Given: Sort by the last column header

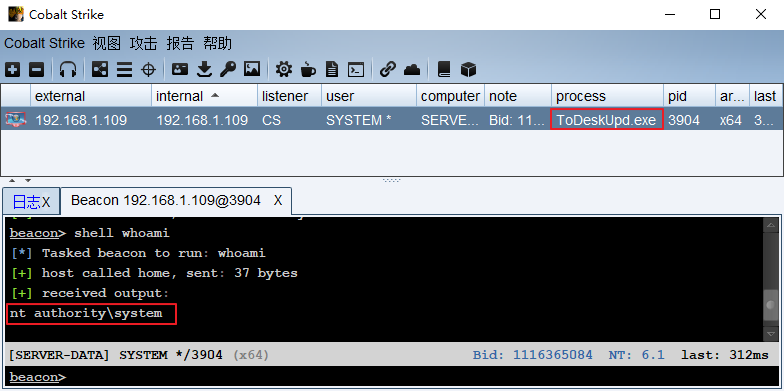Looking at the screenshot, I should [x=766, y=96].
